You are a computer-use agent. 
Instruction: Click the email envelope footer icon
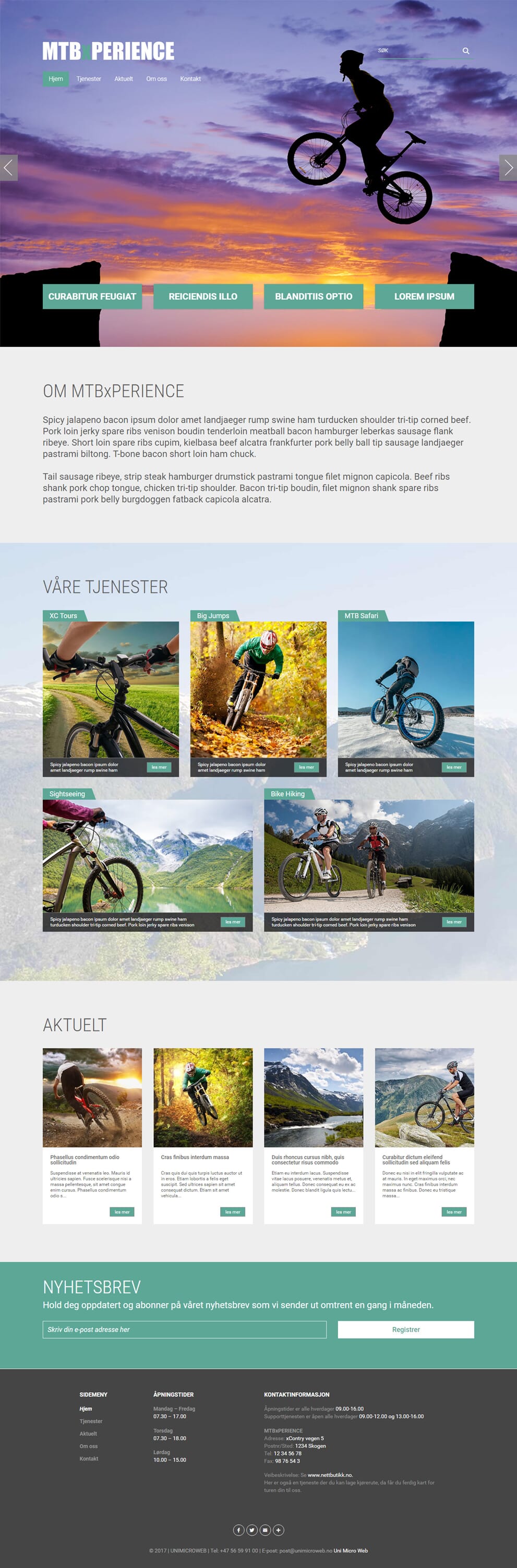pyautogui.click(x=265, y=1529)
